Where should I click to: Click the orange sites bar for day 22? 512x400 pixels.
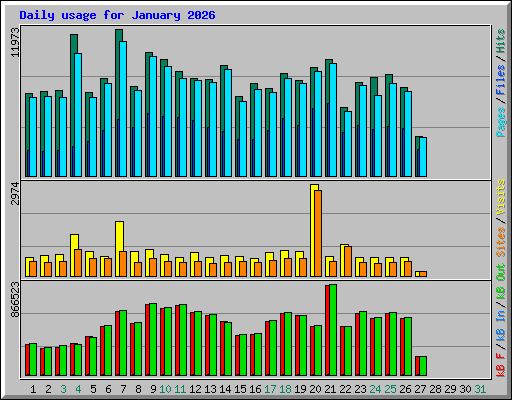[x=348, y=261]
